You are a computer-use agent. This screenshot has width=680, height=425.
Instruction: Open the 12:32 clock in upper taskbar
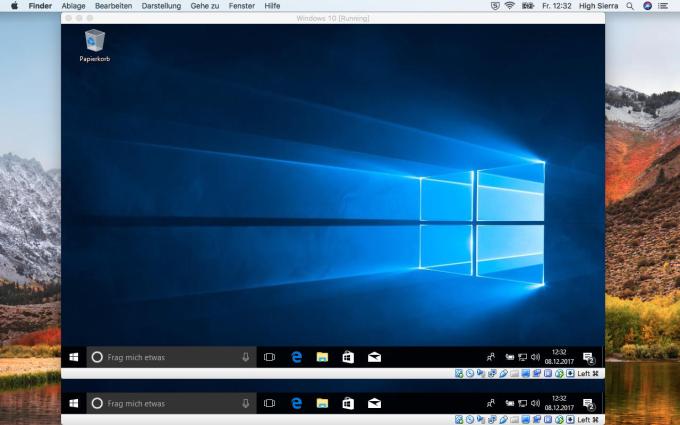tap(559, 356)
